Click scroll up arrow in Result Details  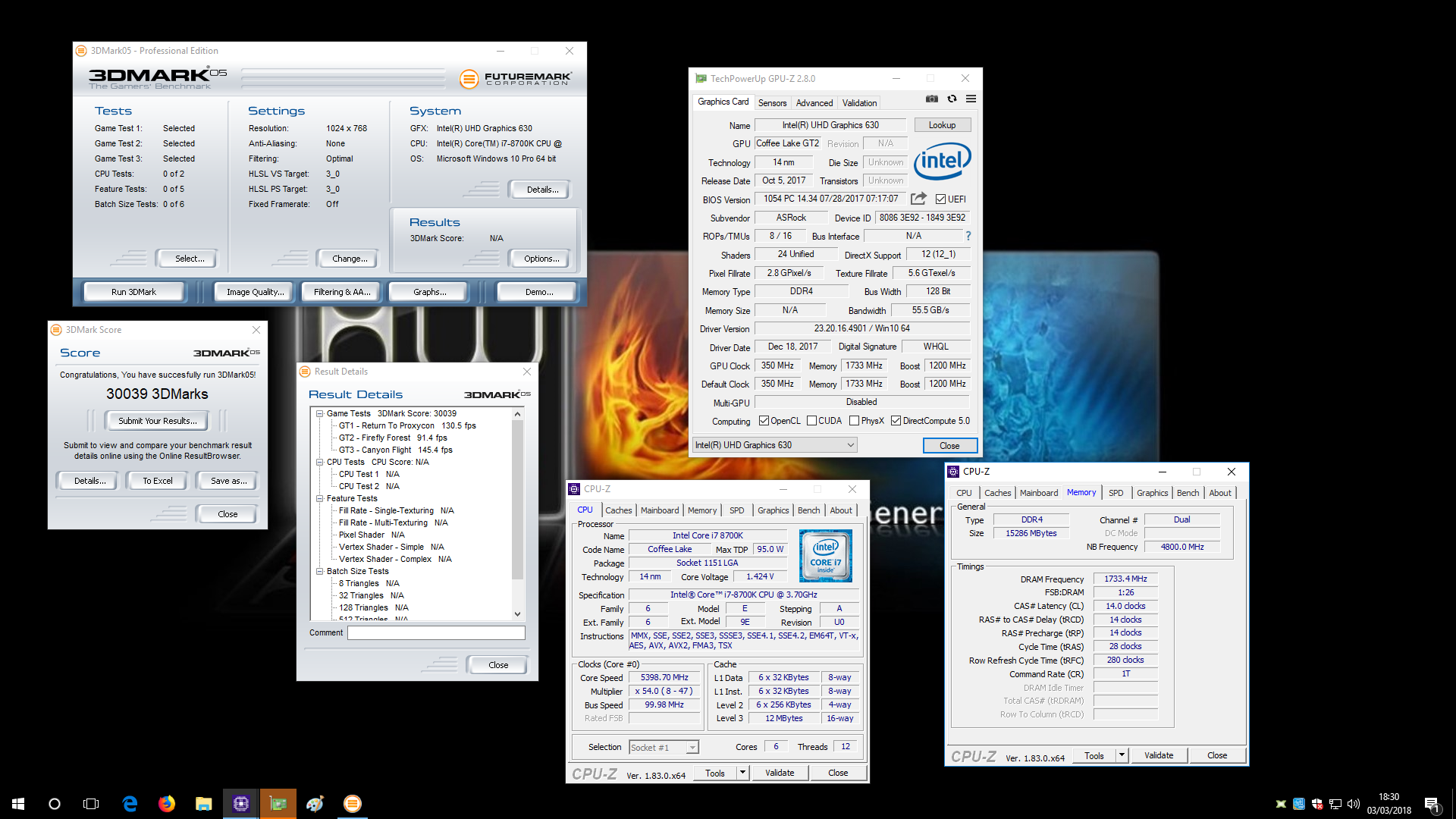tap(517, 414)
